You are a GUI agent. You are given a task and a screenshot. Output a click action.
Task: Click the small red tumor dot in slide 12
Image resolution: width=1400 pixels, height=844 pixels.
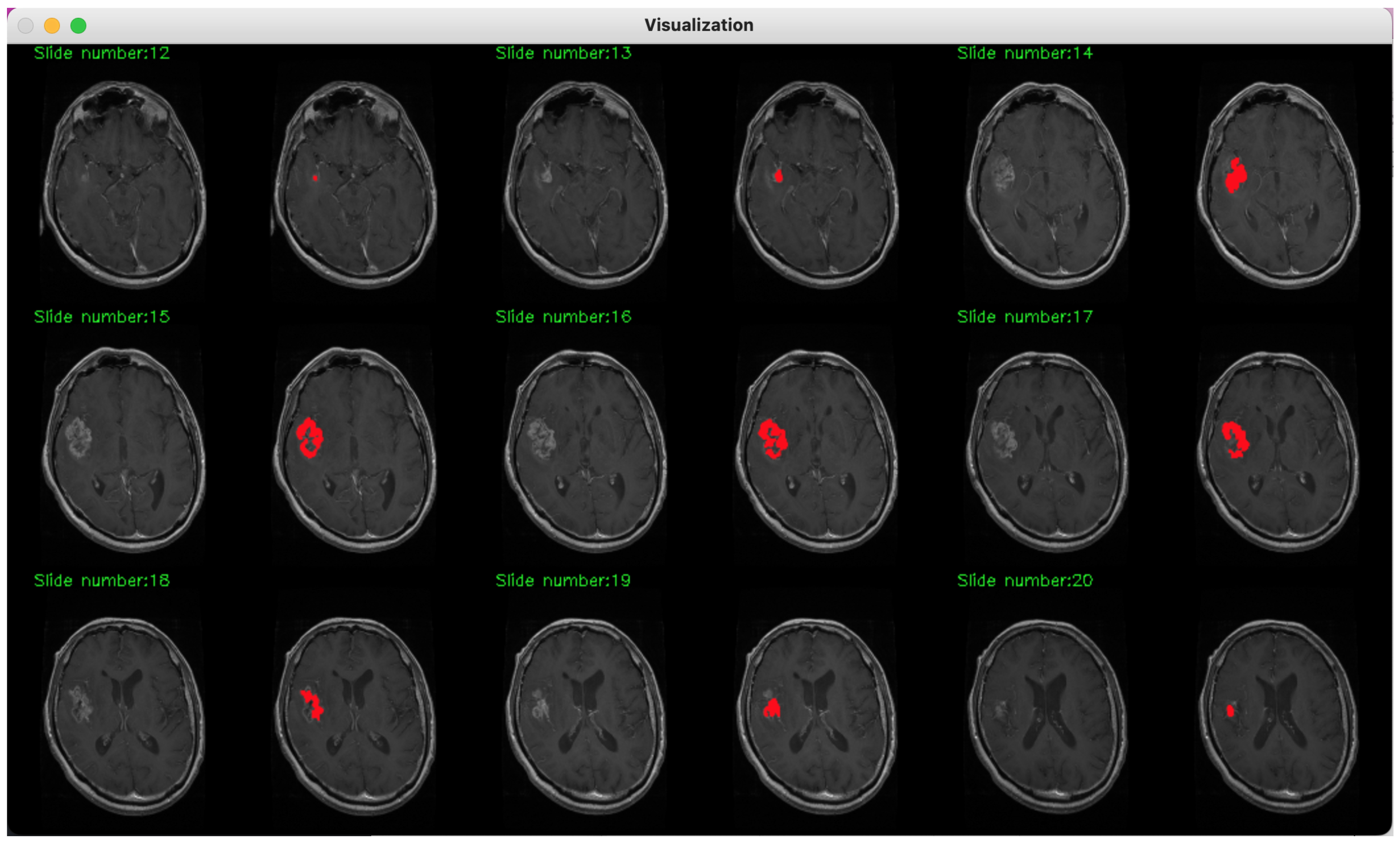[315, 178]
